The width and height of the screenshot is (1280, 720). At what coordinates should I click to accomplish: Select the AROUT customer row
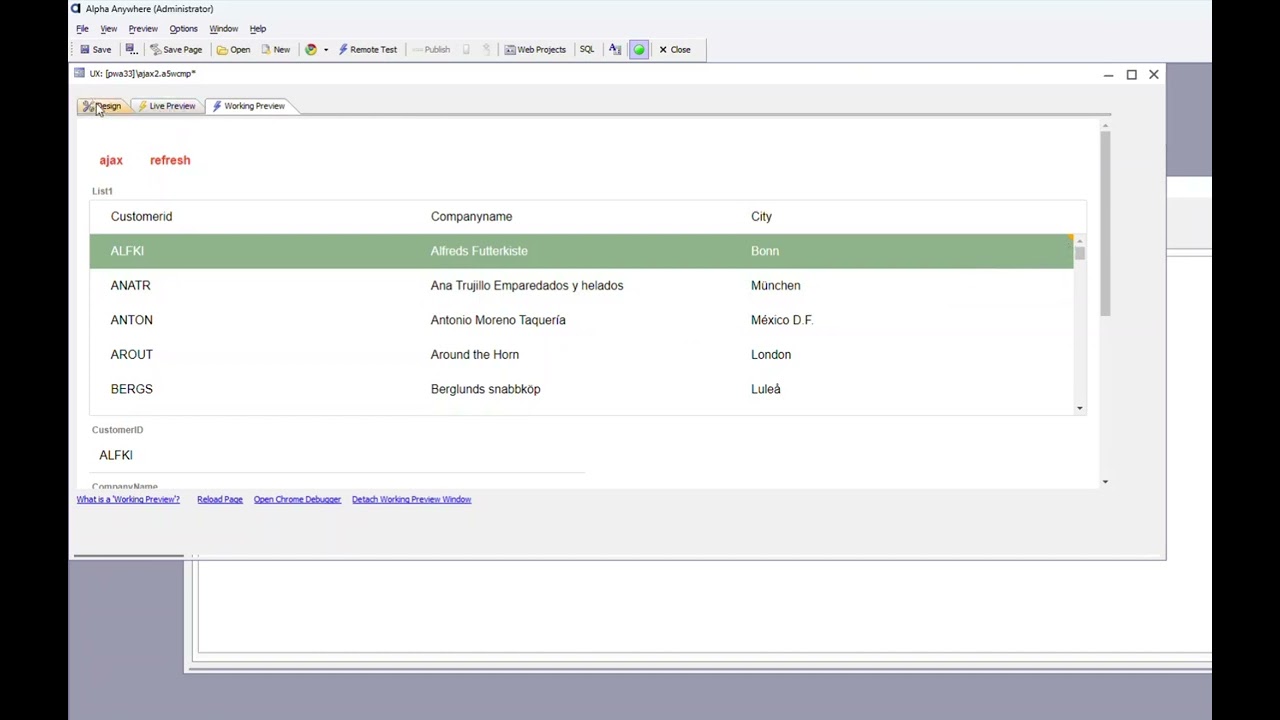(581, 354)
